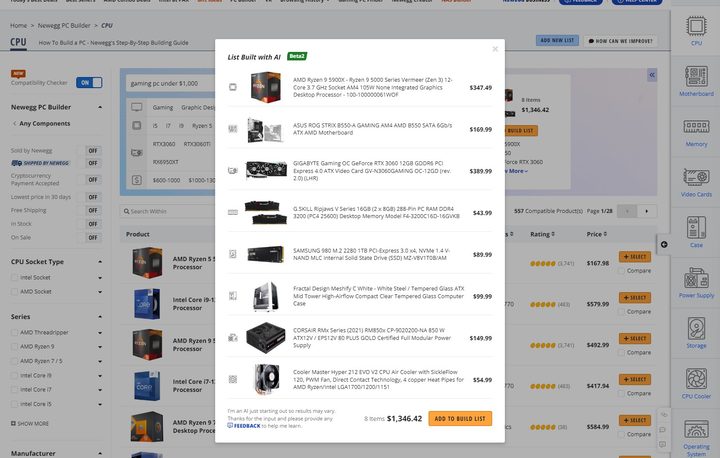Click monitor icon in AI prompt usage row
The width and height of the screenshot is (720, 458).
coord(136,107)
